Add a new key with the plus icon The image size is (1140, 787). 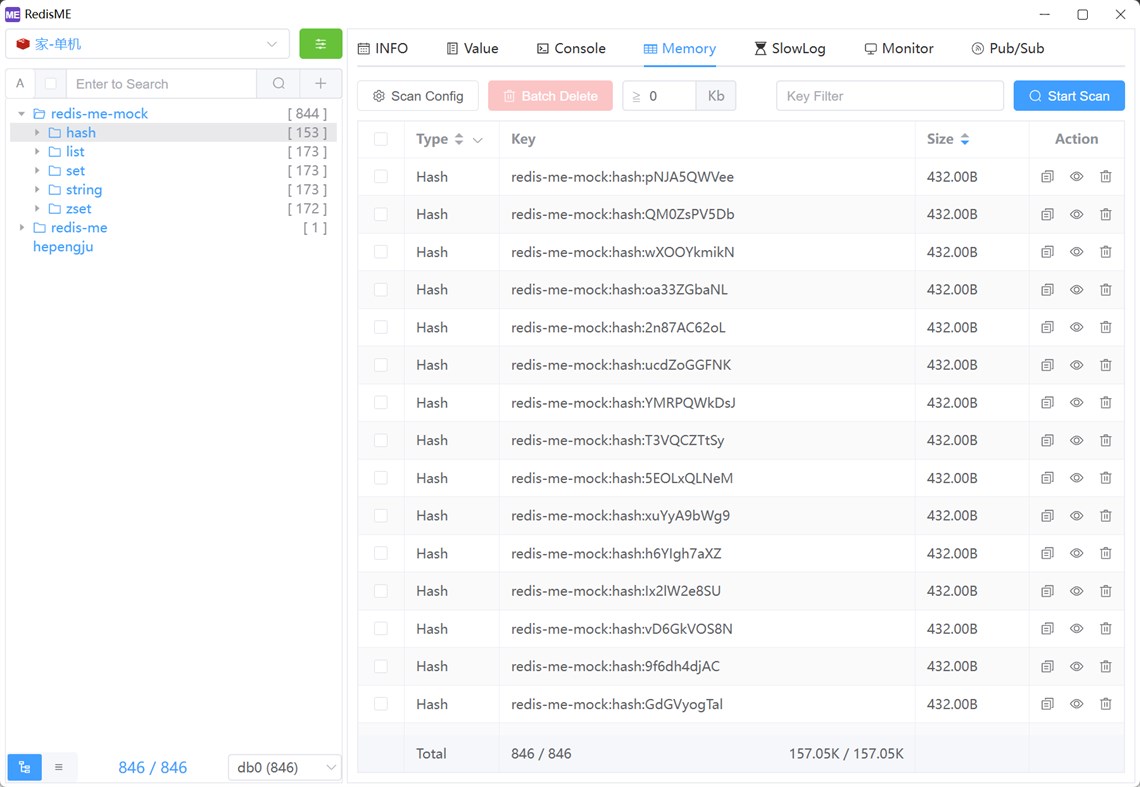click(x=321, y=84)
